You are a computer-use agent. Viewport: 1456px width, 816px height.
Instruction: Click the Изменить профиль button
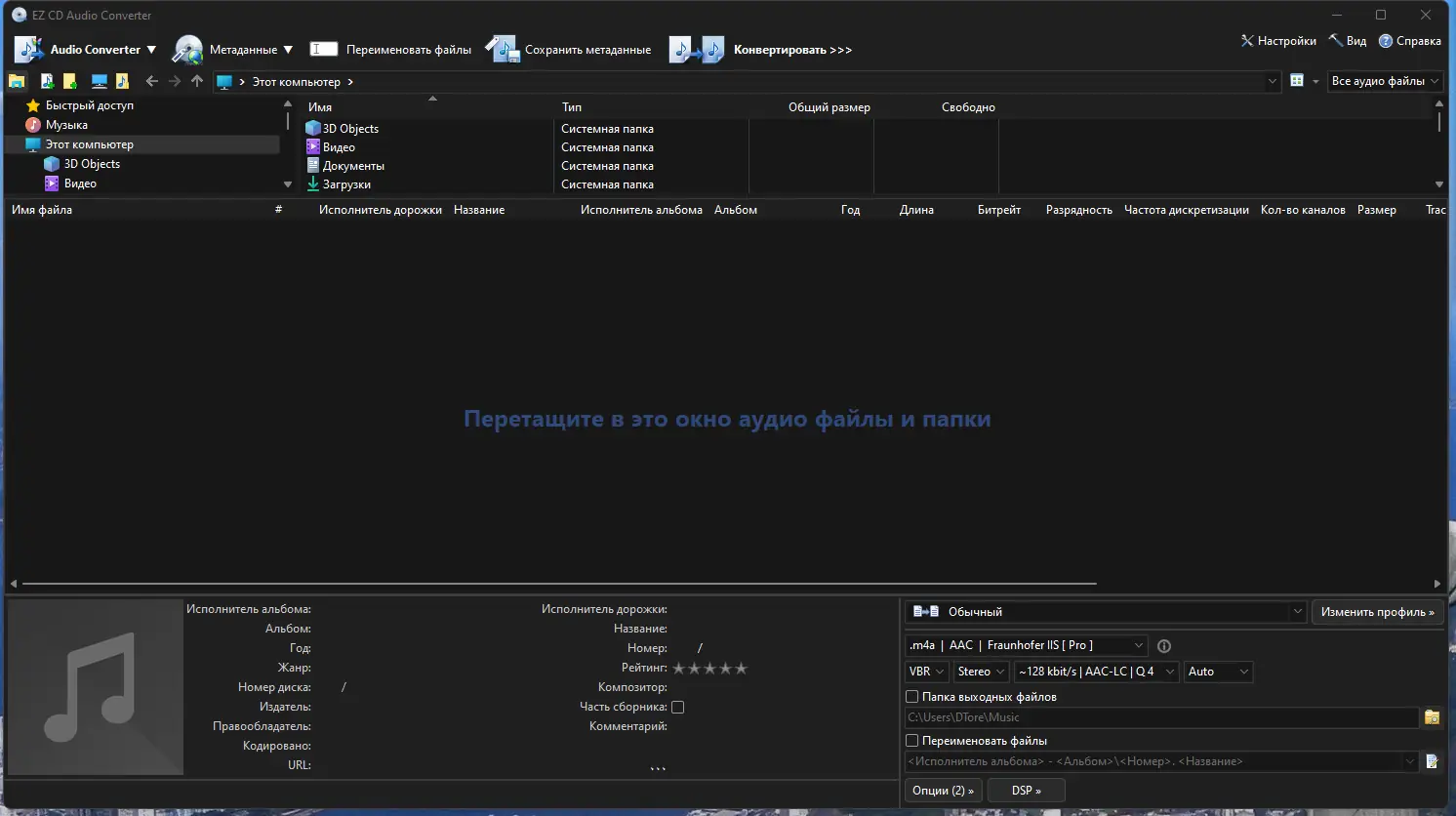point(1377,612)
